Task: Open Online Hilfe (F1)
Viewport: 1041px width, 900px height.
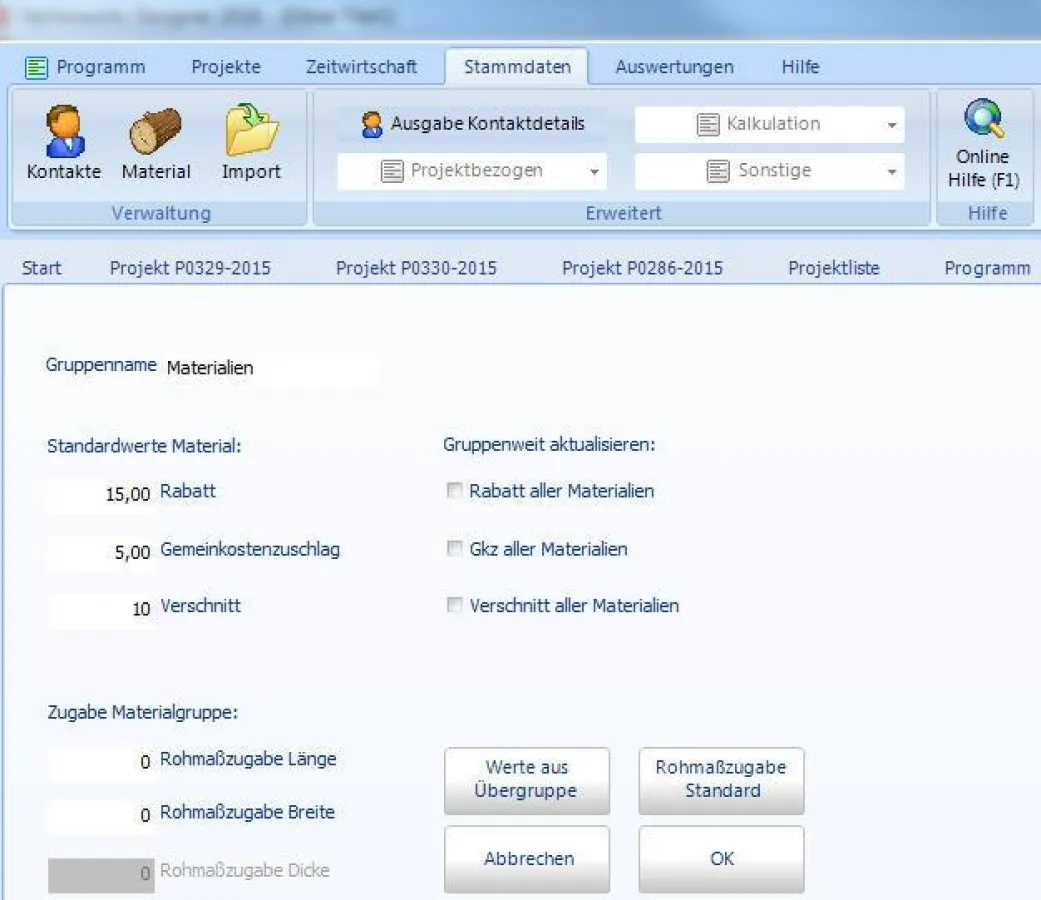Action: click(x=982, y=140)
